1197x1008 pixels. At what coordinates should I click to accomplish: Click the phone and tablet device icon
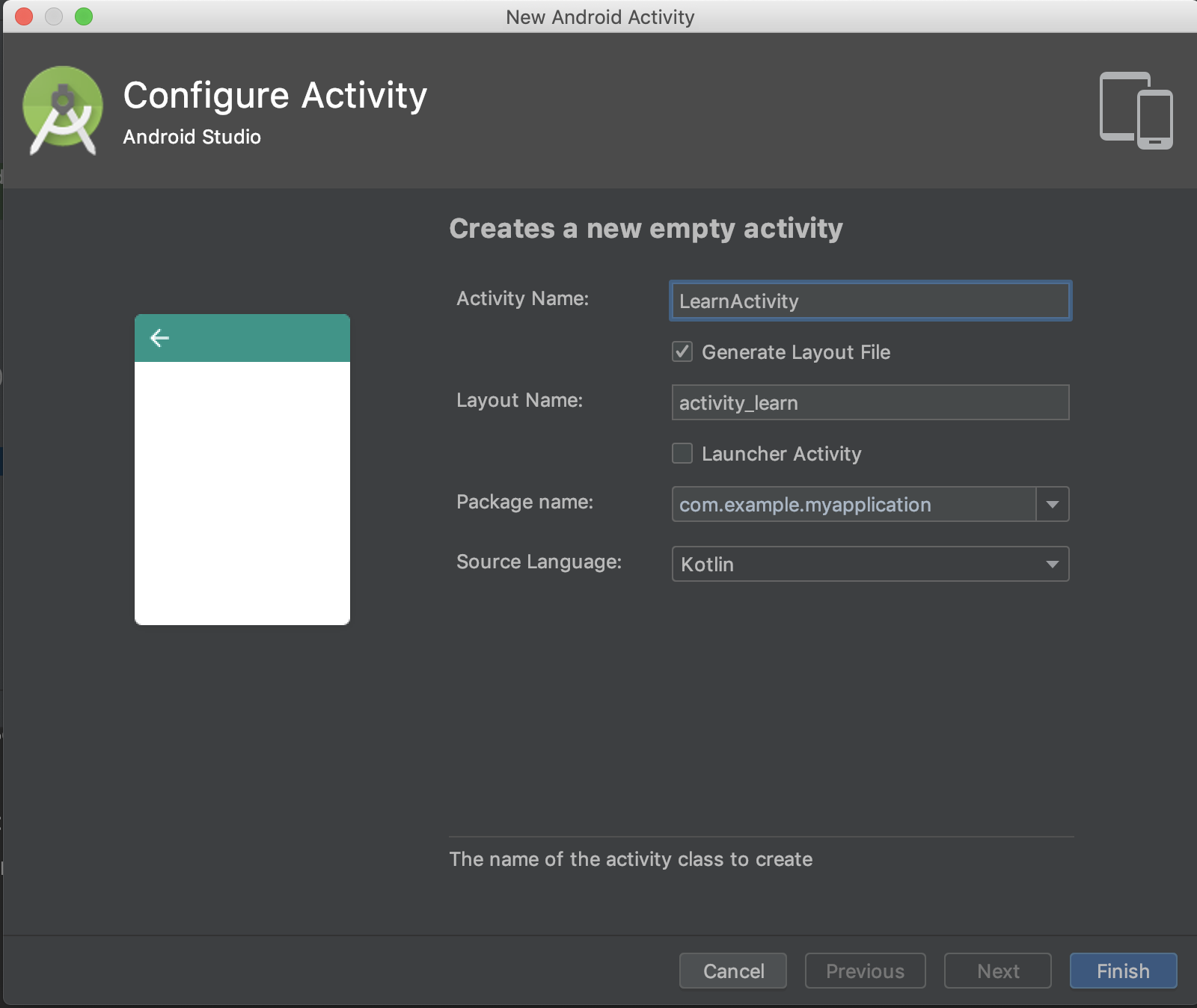(x=1136, y=111)
